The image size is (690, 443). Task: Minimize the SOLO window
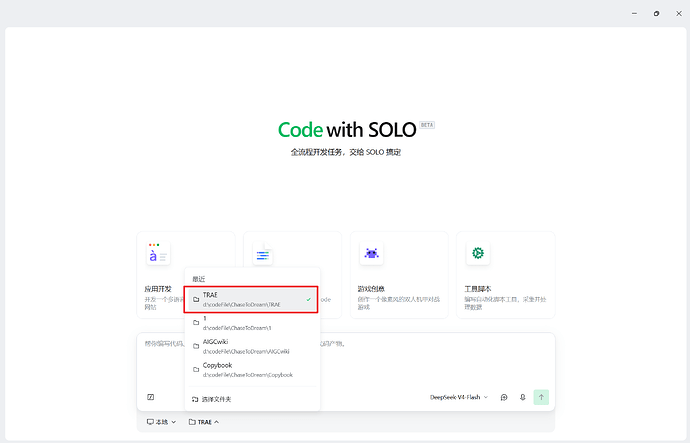point(634,14)
